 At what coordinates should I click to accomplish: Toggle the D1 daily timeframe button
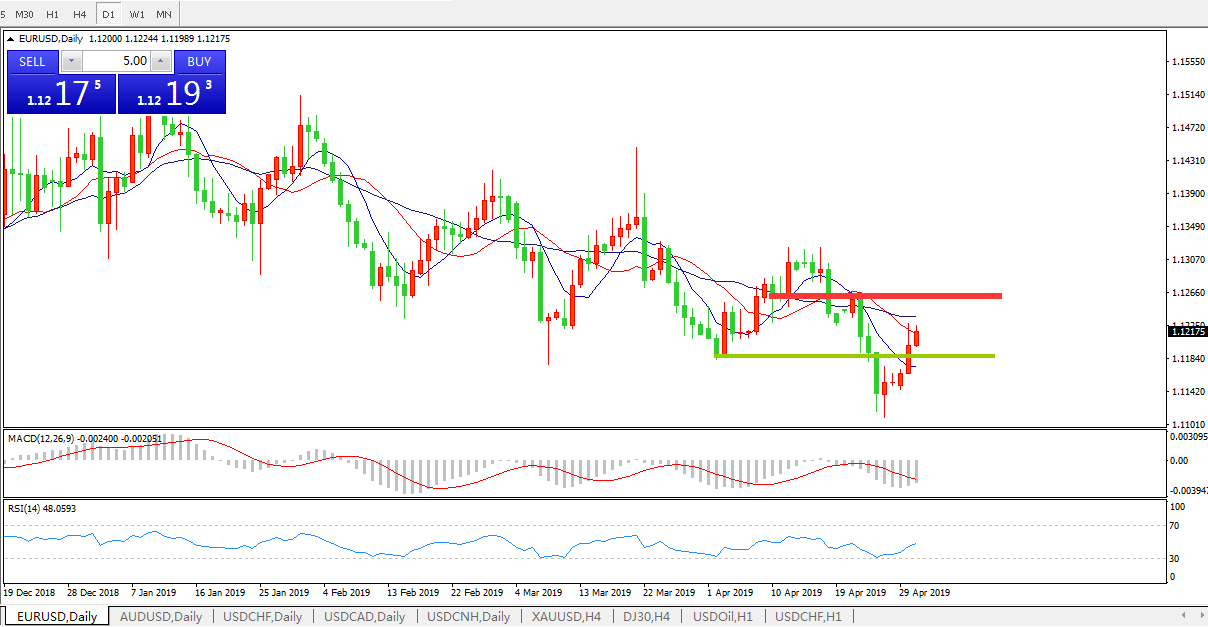coord(108,15)
